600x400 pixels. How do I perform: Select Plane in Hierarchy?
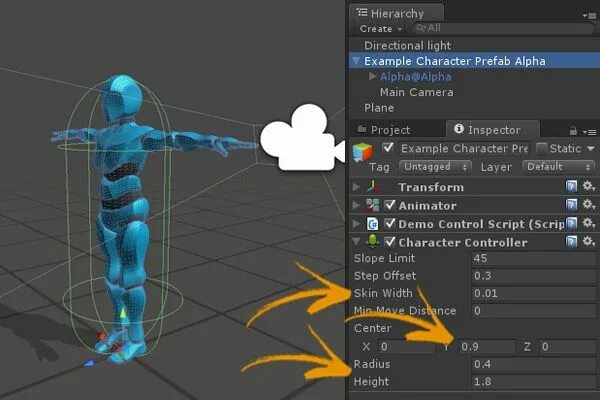click(x=379, y=108)
